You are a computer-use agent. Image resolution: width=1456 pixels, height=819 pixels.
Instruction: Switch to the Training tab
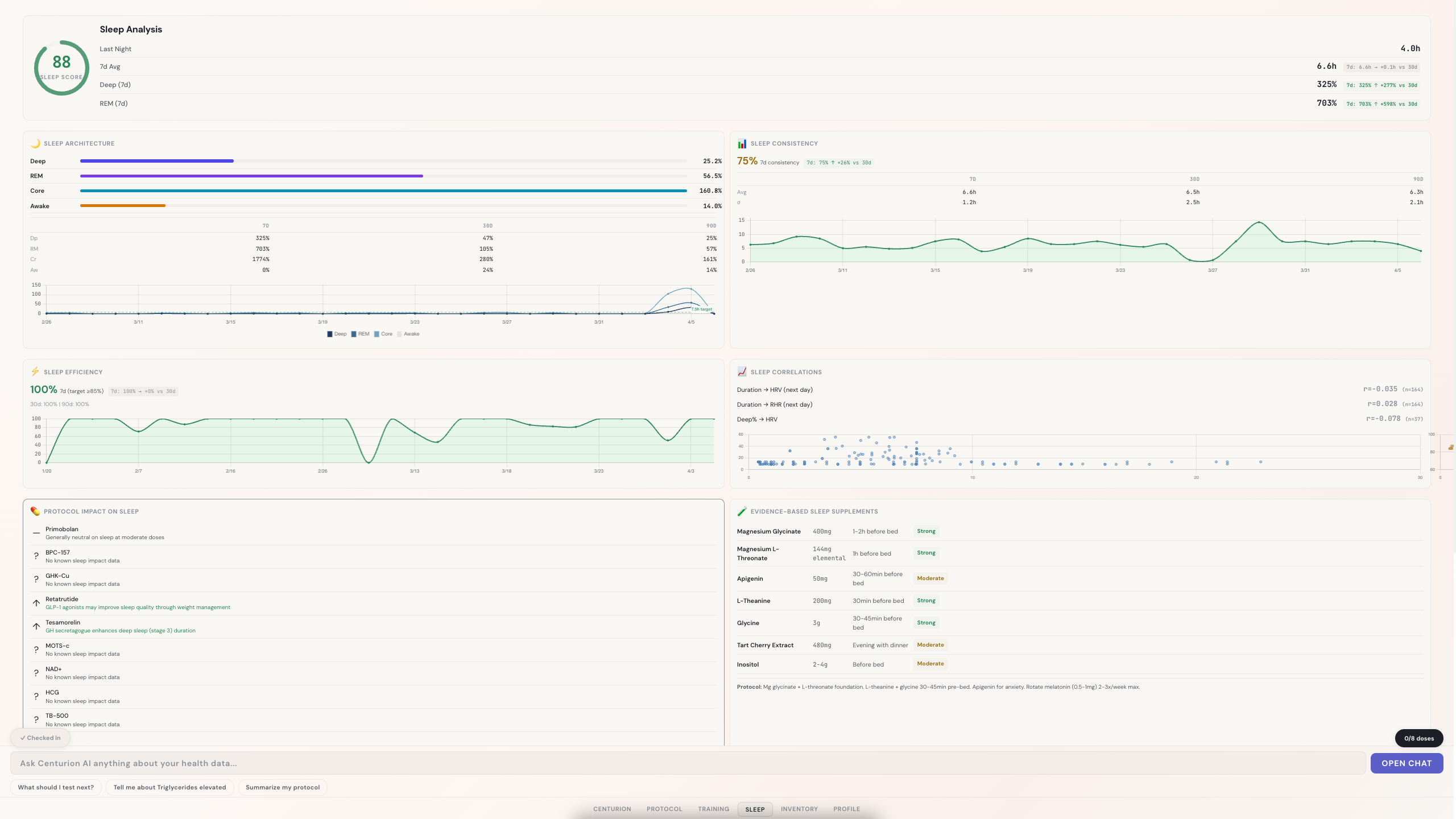(713, 809)
